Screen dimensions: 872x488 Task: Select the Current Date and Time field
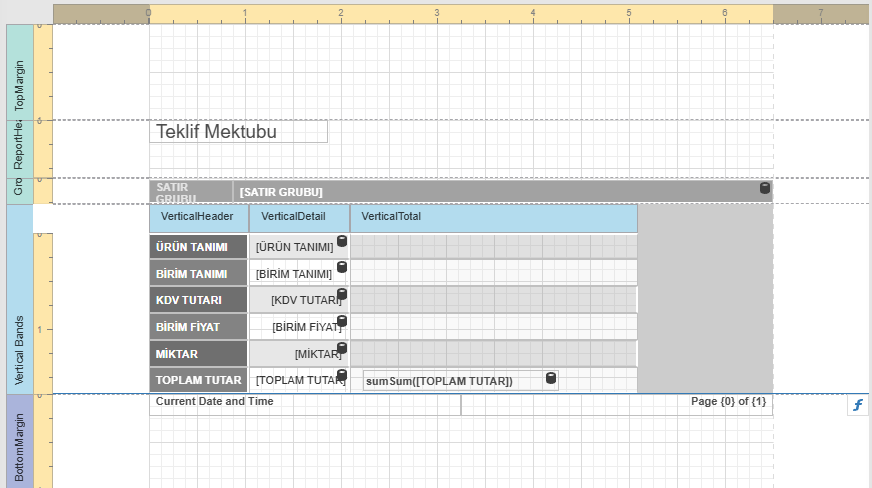[305, 404]
